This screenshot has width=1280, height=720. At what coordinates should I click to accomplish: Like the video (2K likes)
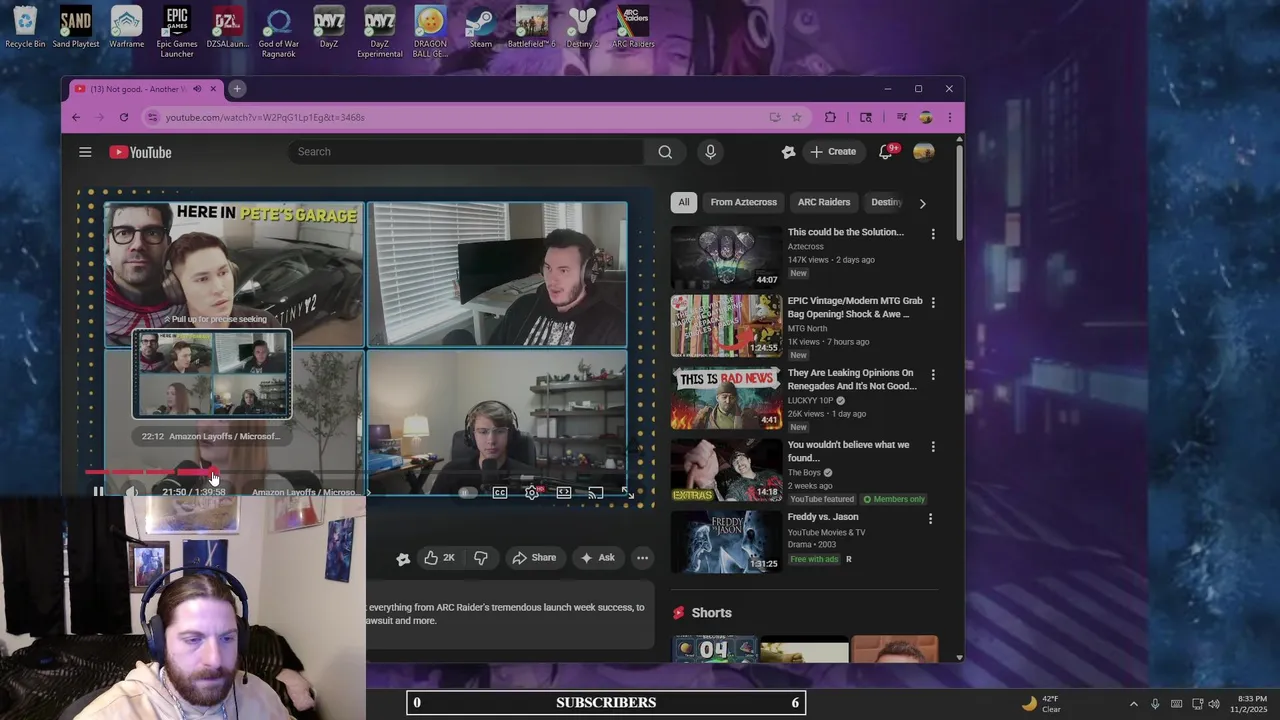coord(439,558)
